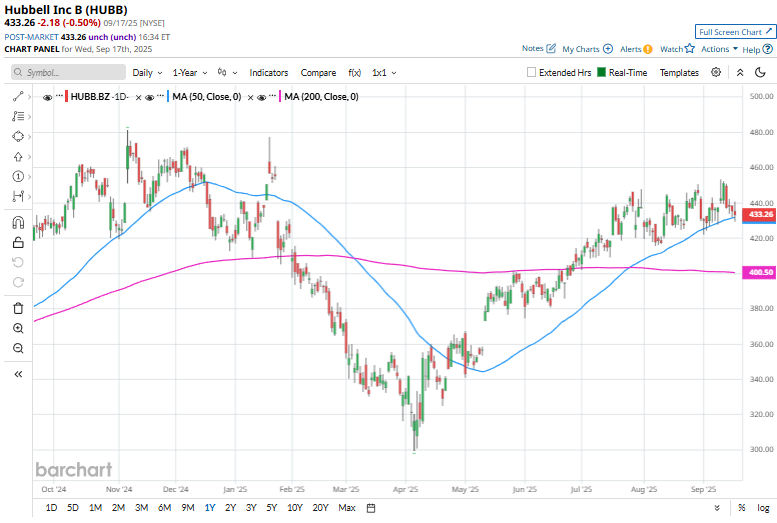The image size is (777, 523).
Task: Open the Compare menu
Action: pyautogui.click(x=318, y=72)
